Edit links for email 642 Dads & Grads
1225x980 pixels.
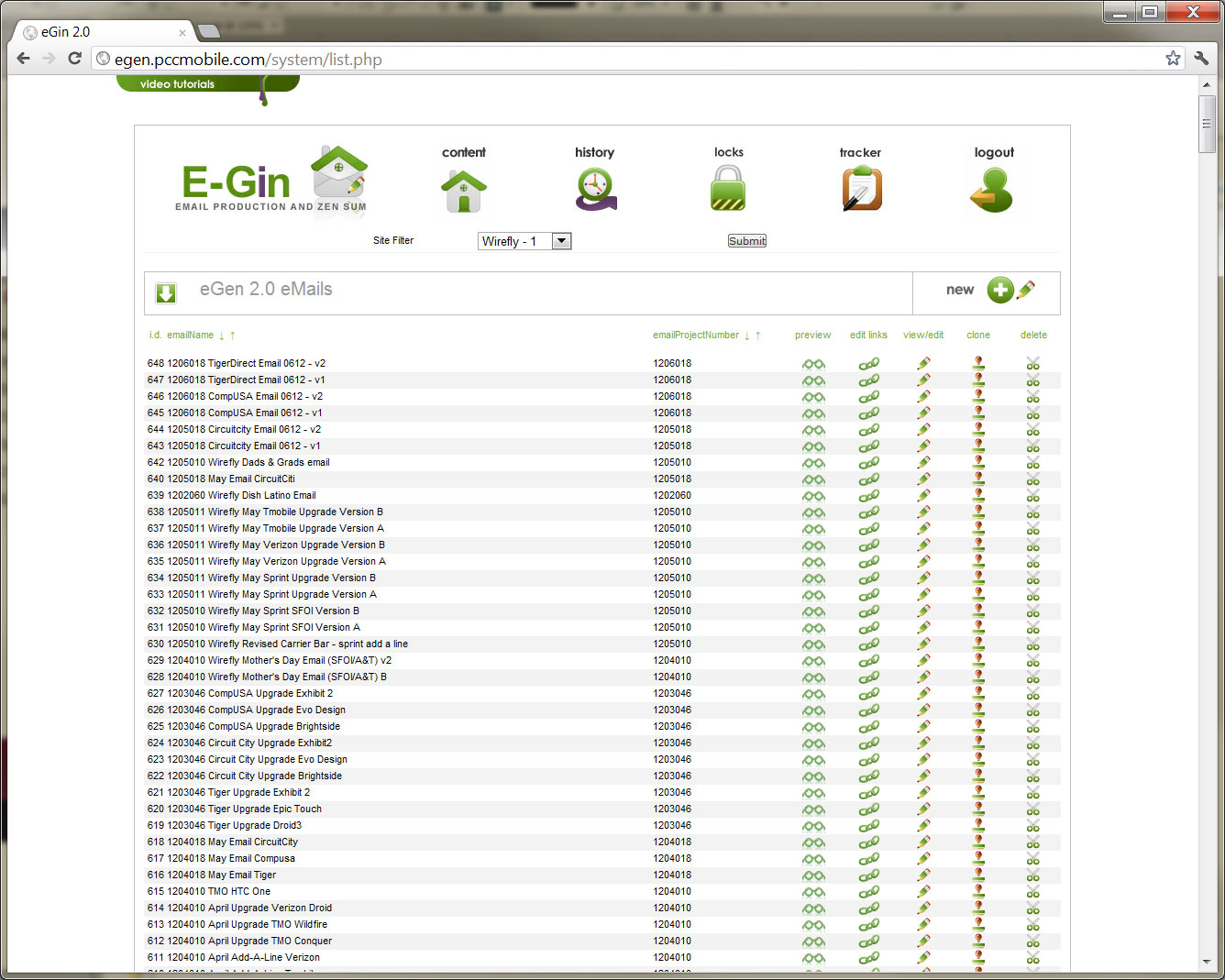[x=868, y=463]
